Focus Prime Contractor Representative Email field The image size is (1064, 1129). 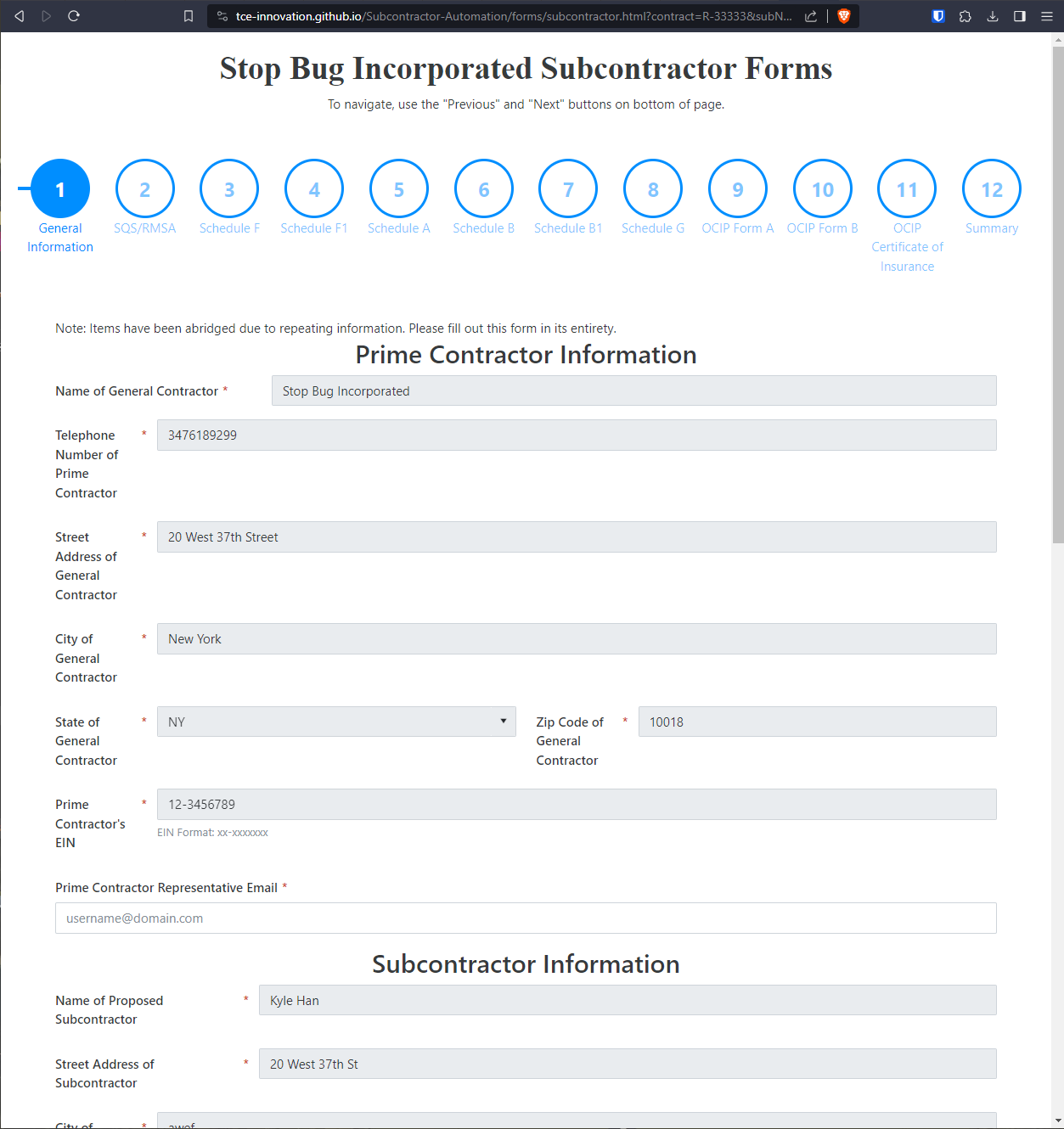(526, 918)
